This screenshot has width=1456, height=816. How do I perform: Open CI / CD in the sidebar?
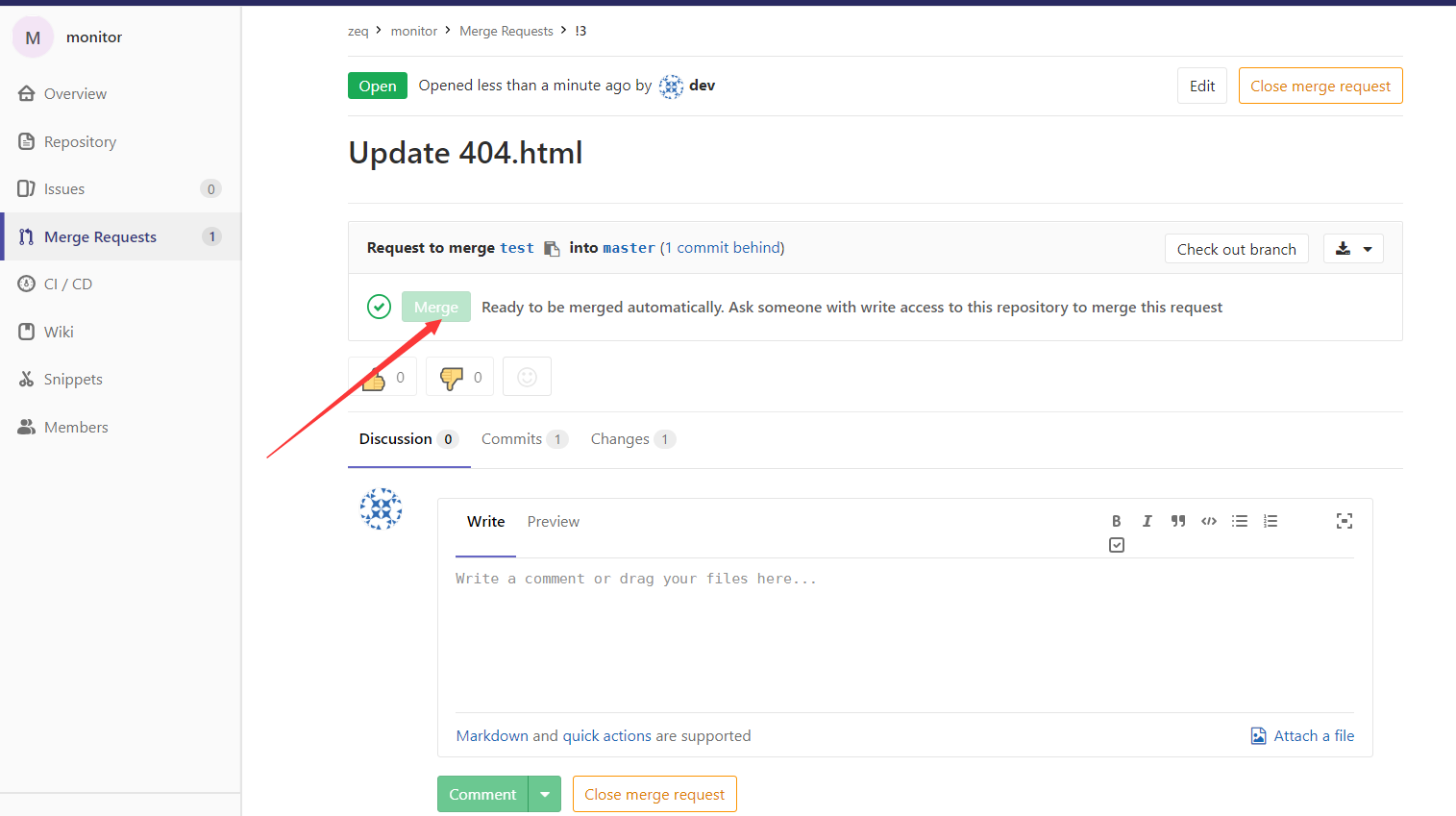pos(68,284)
